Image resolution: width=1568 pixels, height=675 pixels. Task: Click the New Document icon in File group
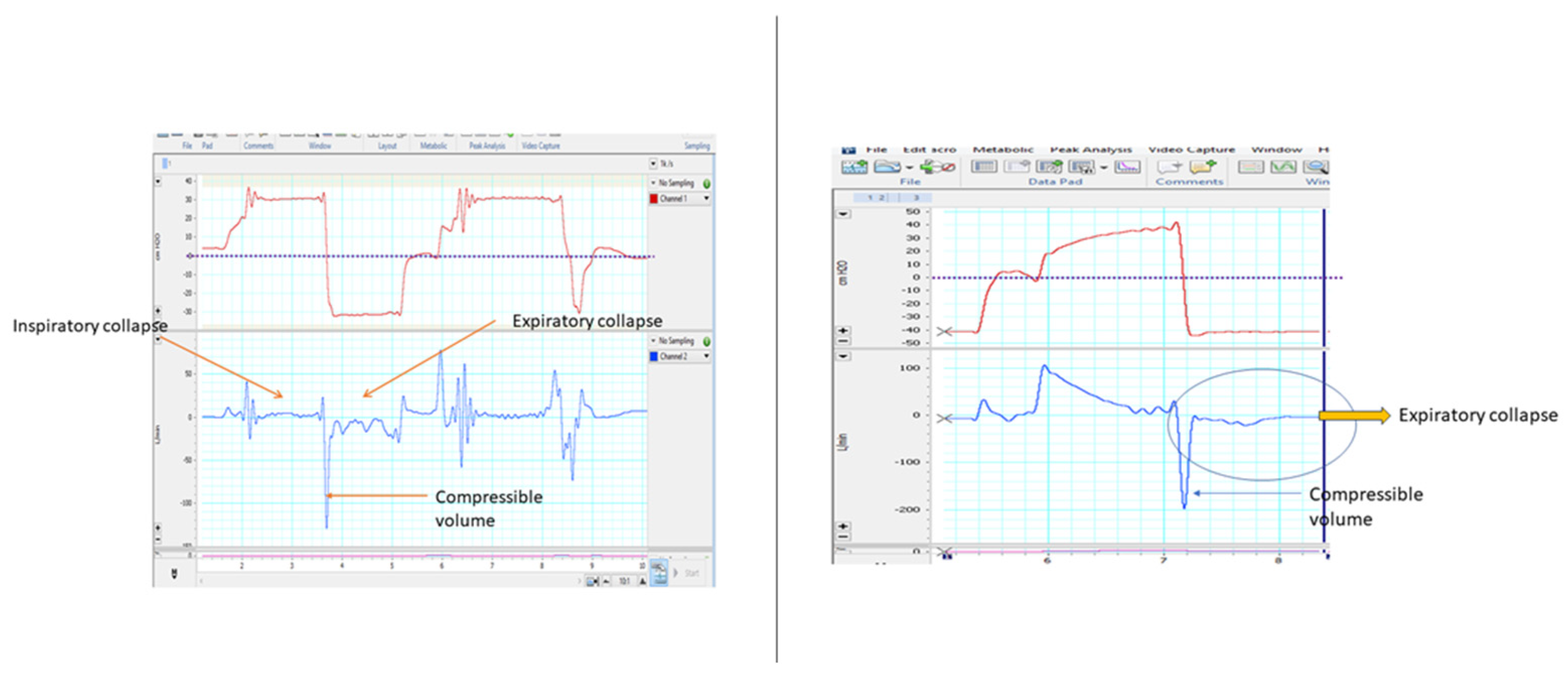click(854, 166)
